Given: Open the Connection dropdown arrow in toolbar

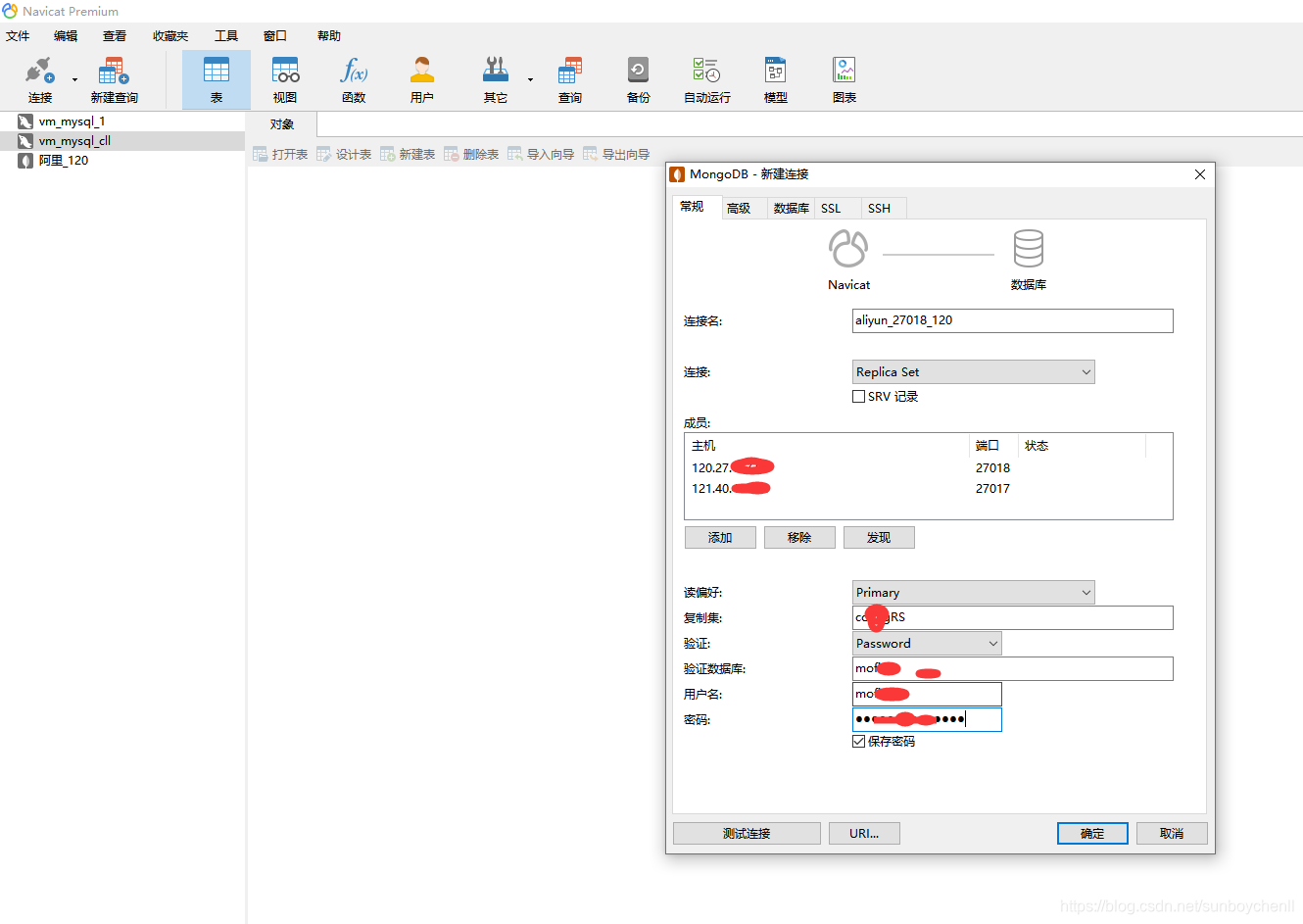Looking at the screenshot, I should 74,79.
